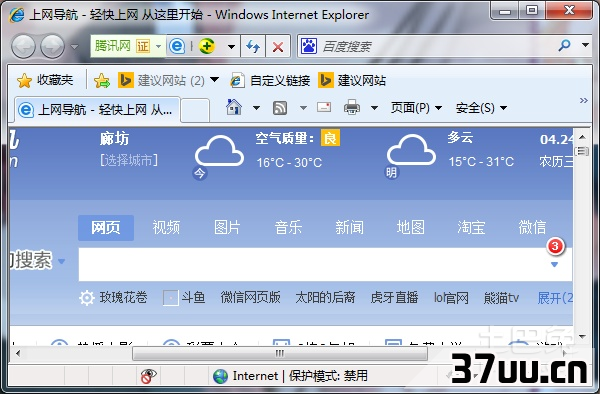
Task: Click the magnifier search button
Action: click(564, 45)
